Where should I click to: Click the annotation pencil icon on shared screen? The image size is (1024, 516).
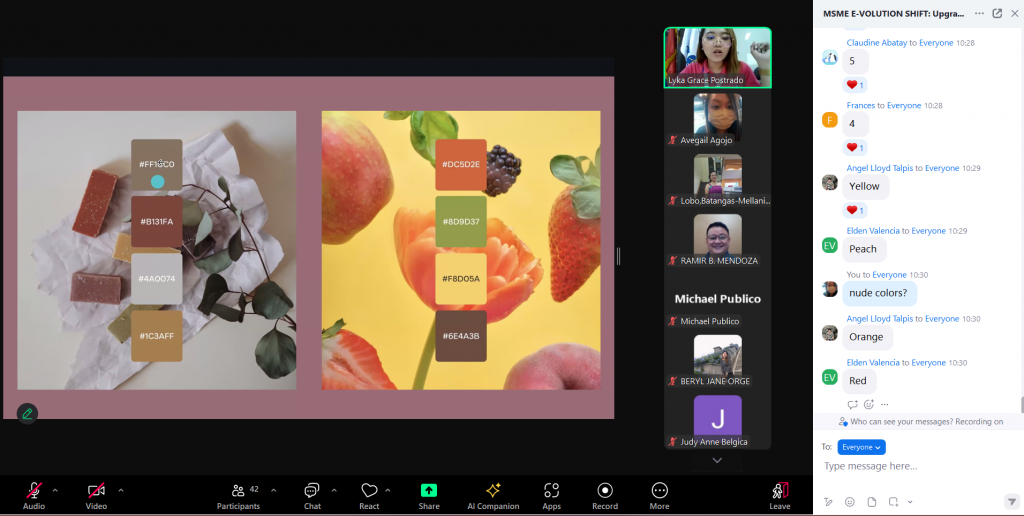pyautogui.click(x=27, y=413)
